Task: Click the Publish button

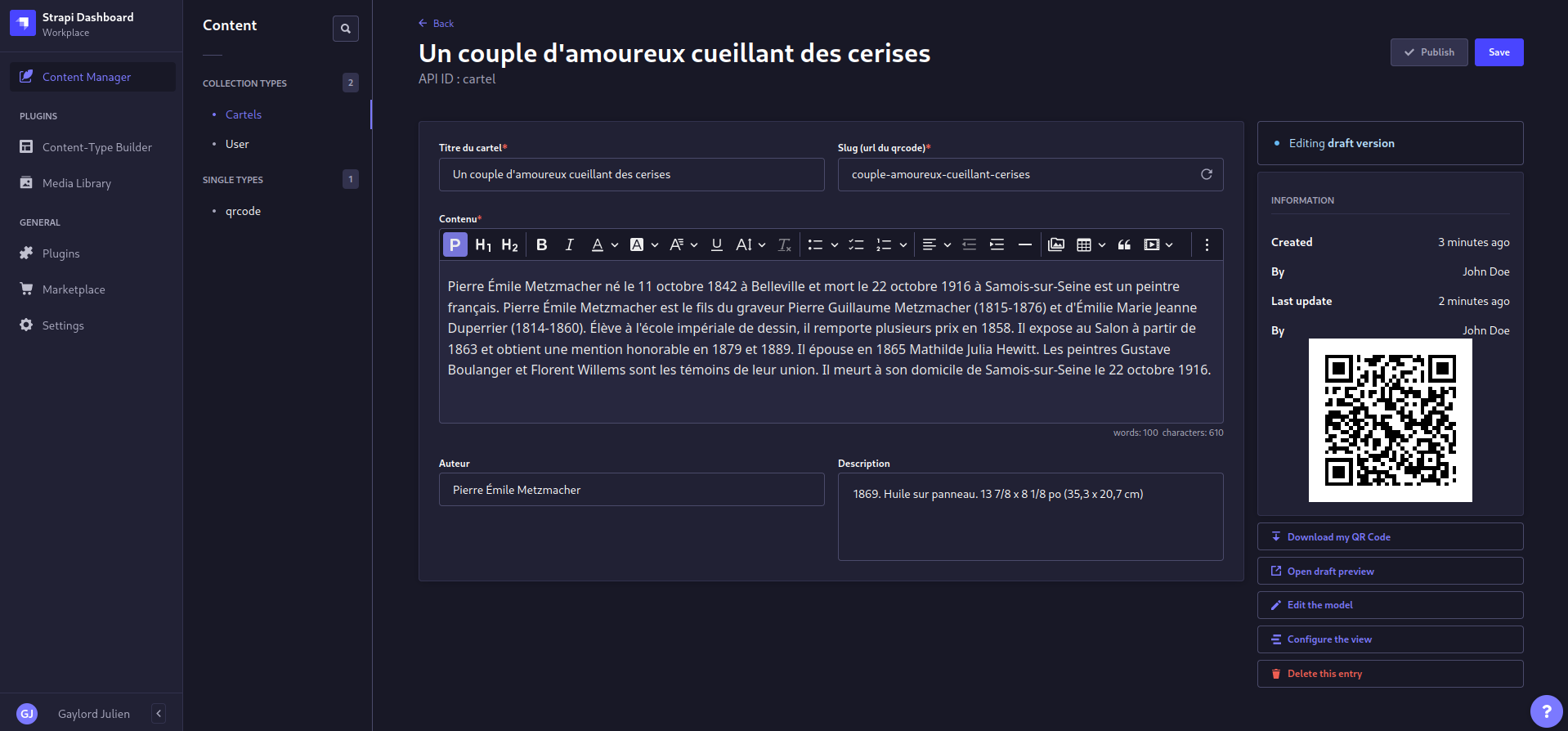Action: 1429,52
